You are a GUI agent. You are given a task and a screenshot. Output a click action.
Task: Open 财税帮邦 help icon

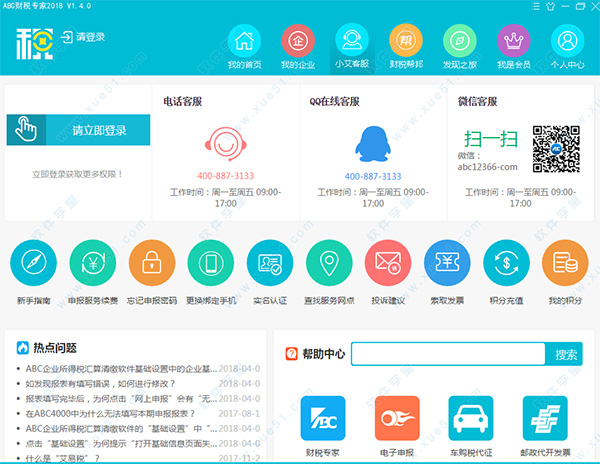[x=406, y=41]
